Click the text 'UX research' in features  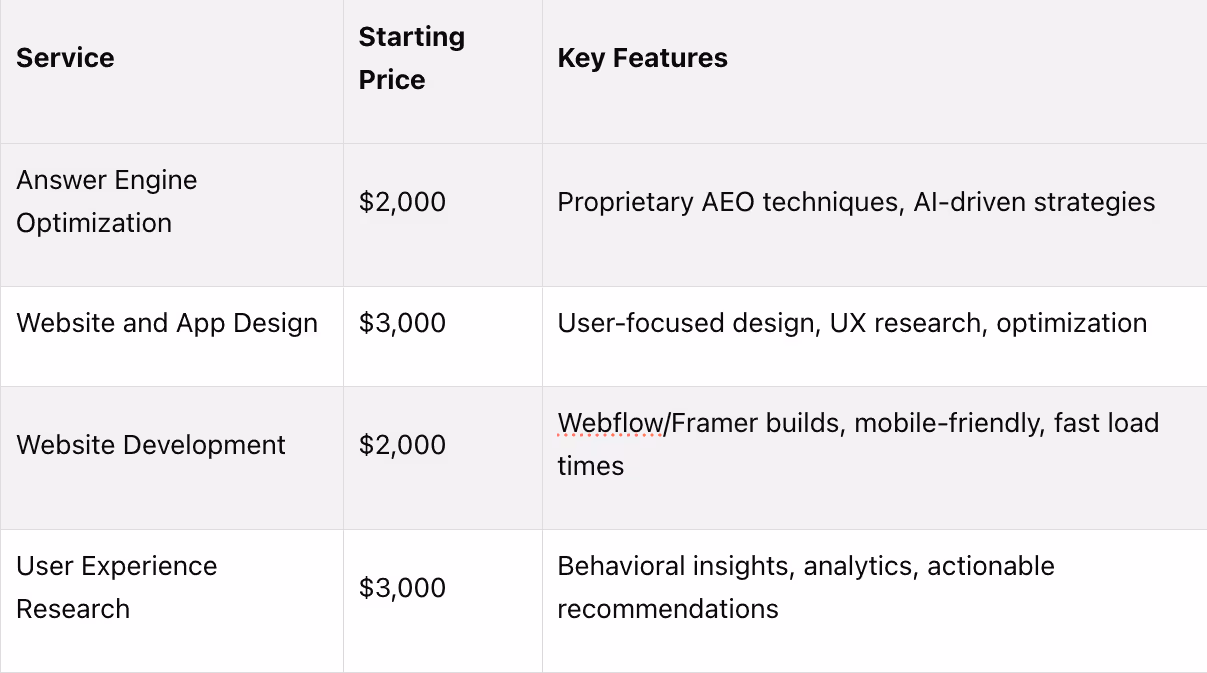coord(905,324)
